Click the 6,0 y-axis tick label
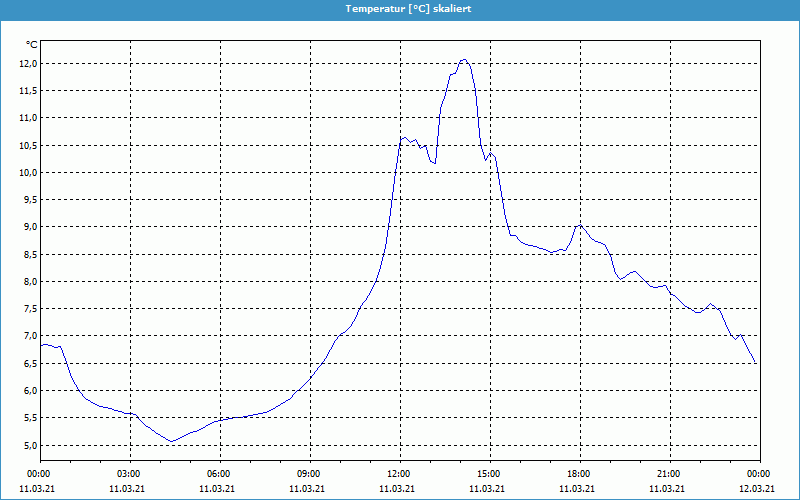 [28, 391]
